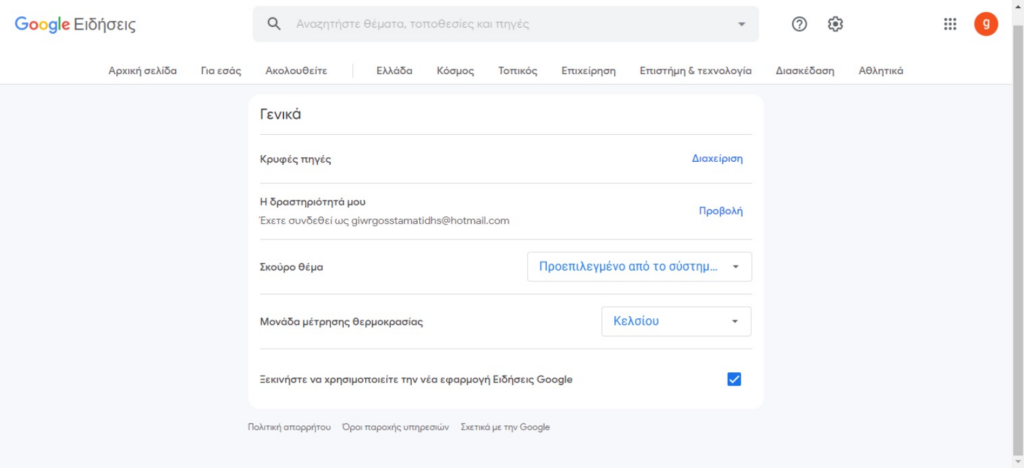Click the search magnifier icon

[274, 24]
